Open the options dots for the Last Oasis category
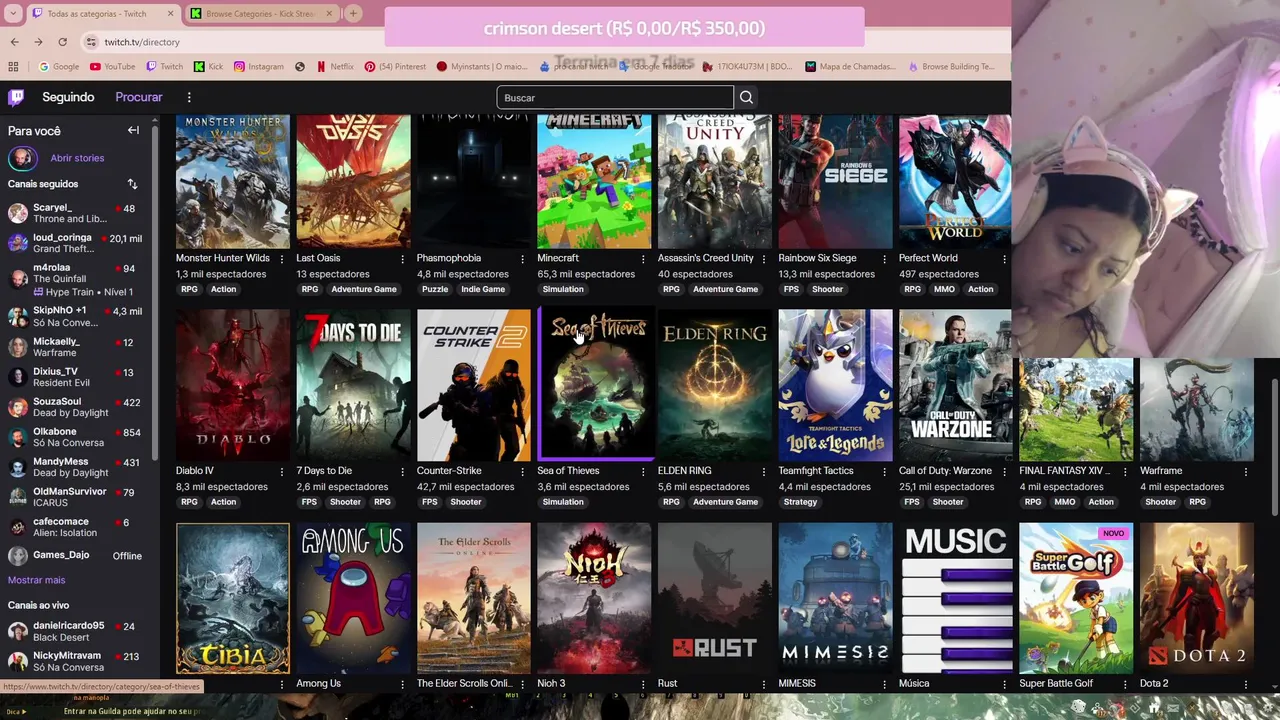 pyautogui.click(x=402, y=259)
